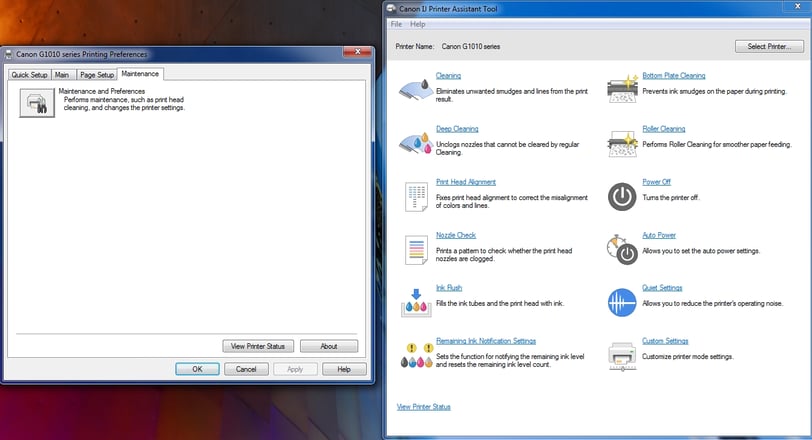This screenshot has height=440, width=812.
Task: Click 'Maintenance and Preferences' heading text
Action: click(102, 91)
